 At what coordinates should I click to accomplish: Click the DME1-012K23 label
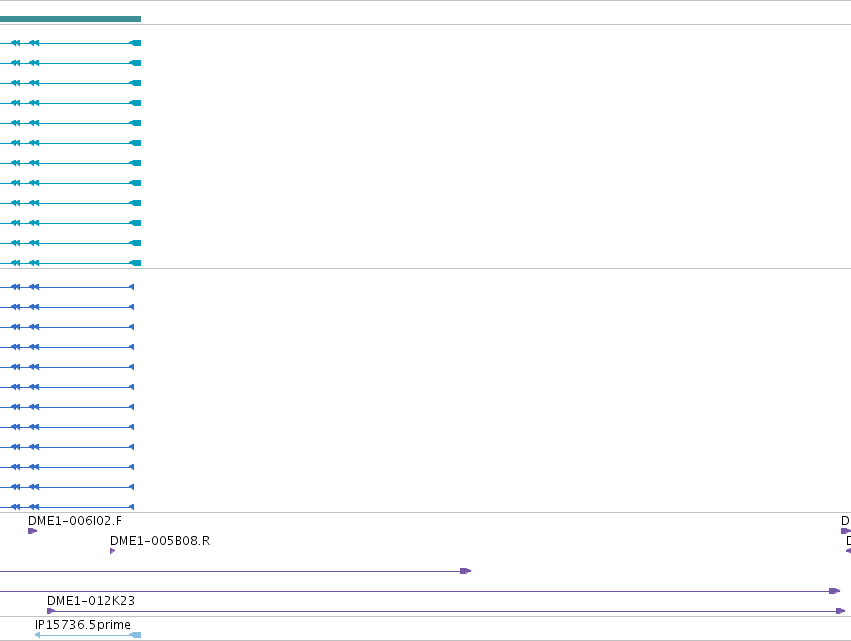tap(91, 601)
